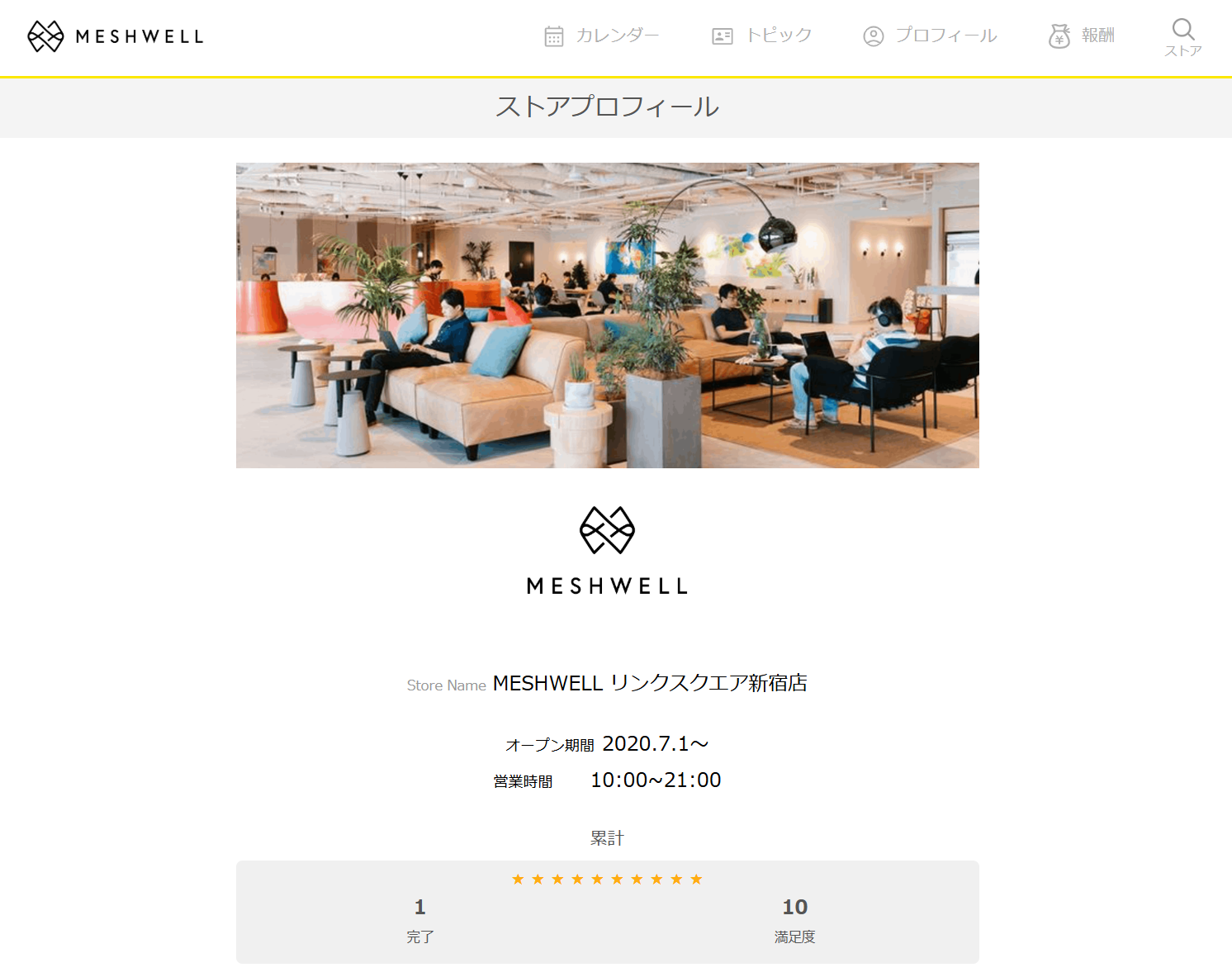This screenshot has height=977, width=1232.
Task: Click the 完了 count of 1
Action: (419, 907)
